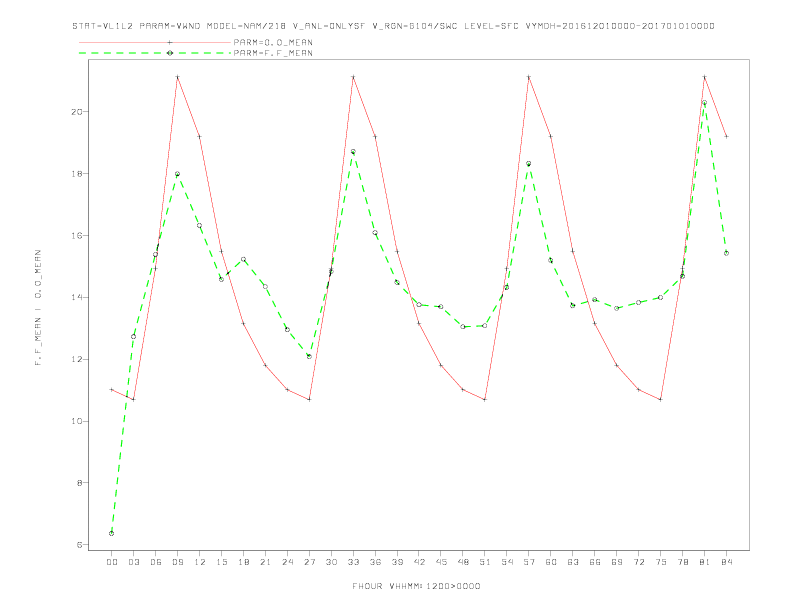Click MODEL-NAM/218 in the chart header
The width and height of the screenshot is (792, 612).
(246, 26)
